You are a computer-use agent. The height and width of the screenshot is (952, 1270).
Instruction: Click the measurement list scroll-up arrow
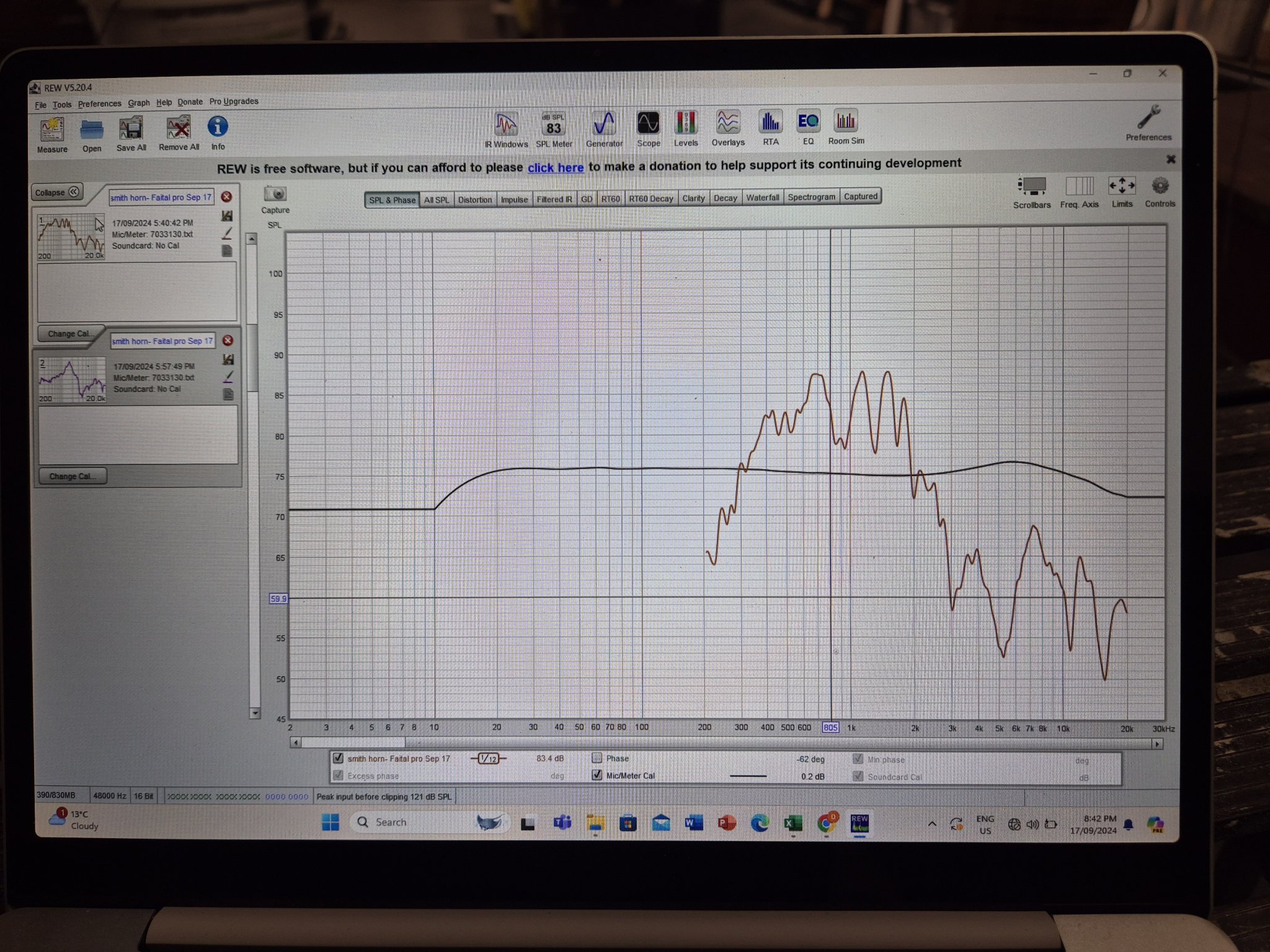click(x=252, y=239)
